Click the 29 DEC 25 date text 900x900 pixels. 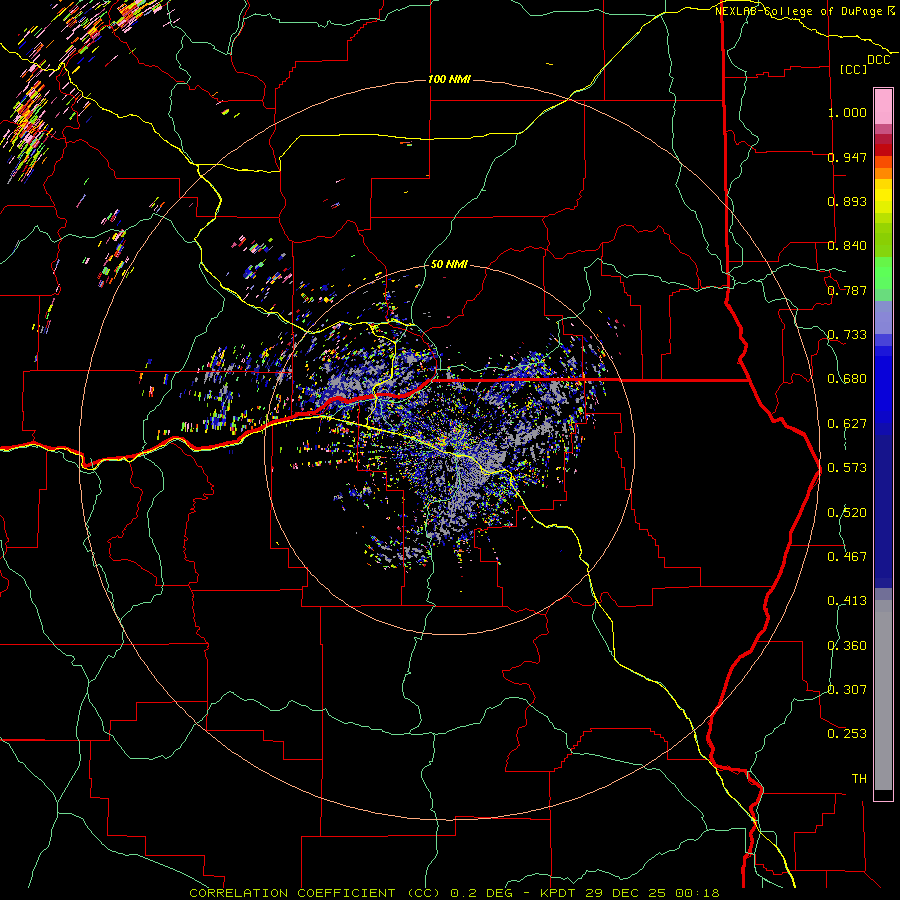[x=626, y=893]
